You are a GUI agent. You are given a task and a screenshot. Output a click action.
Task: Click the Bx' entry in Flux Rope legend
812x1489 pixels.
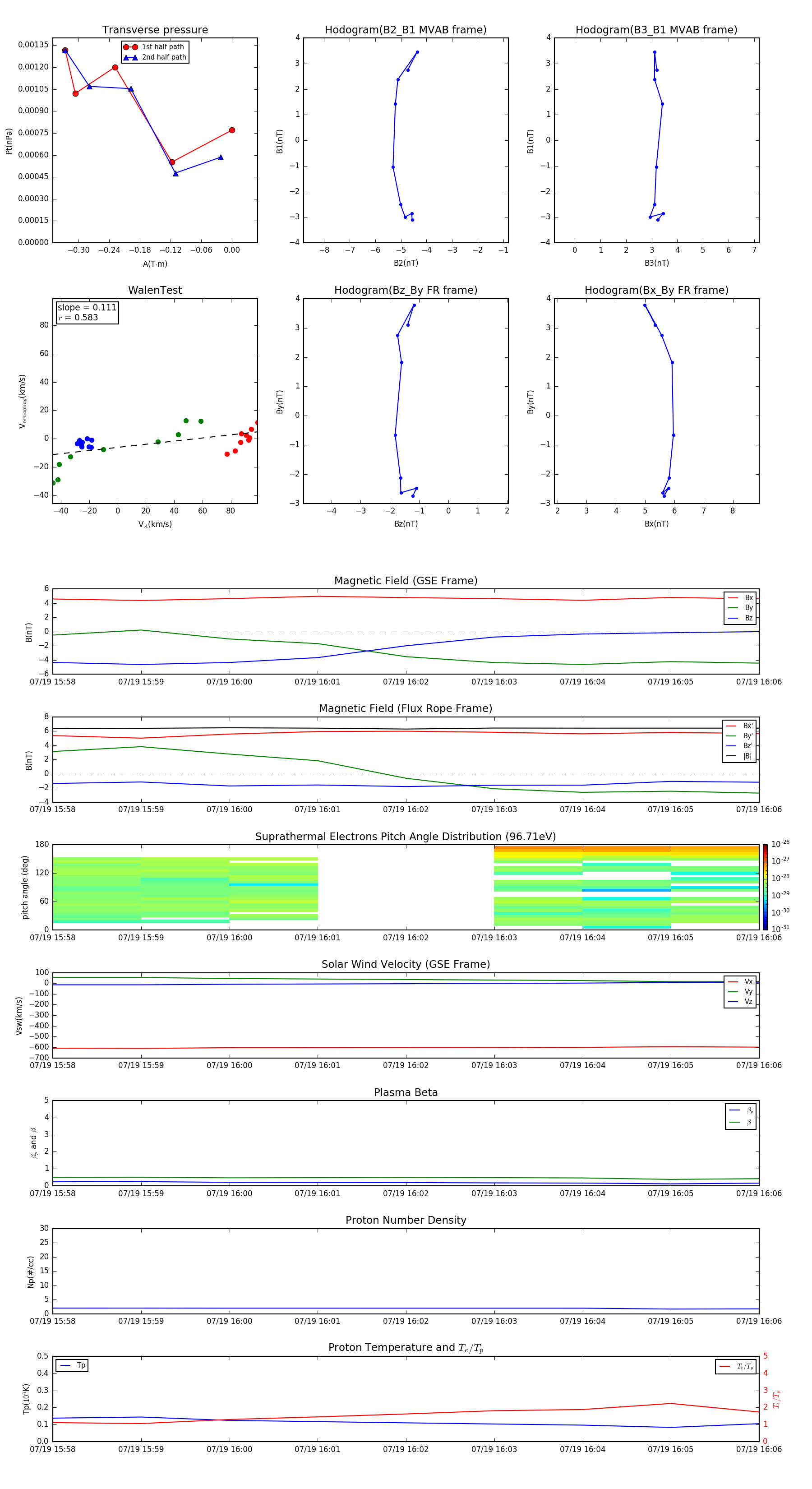click(x=740, y=726)
